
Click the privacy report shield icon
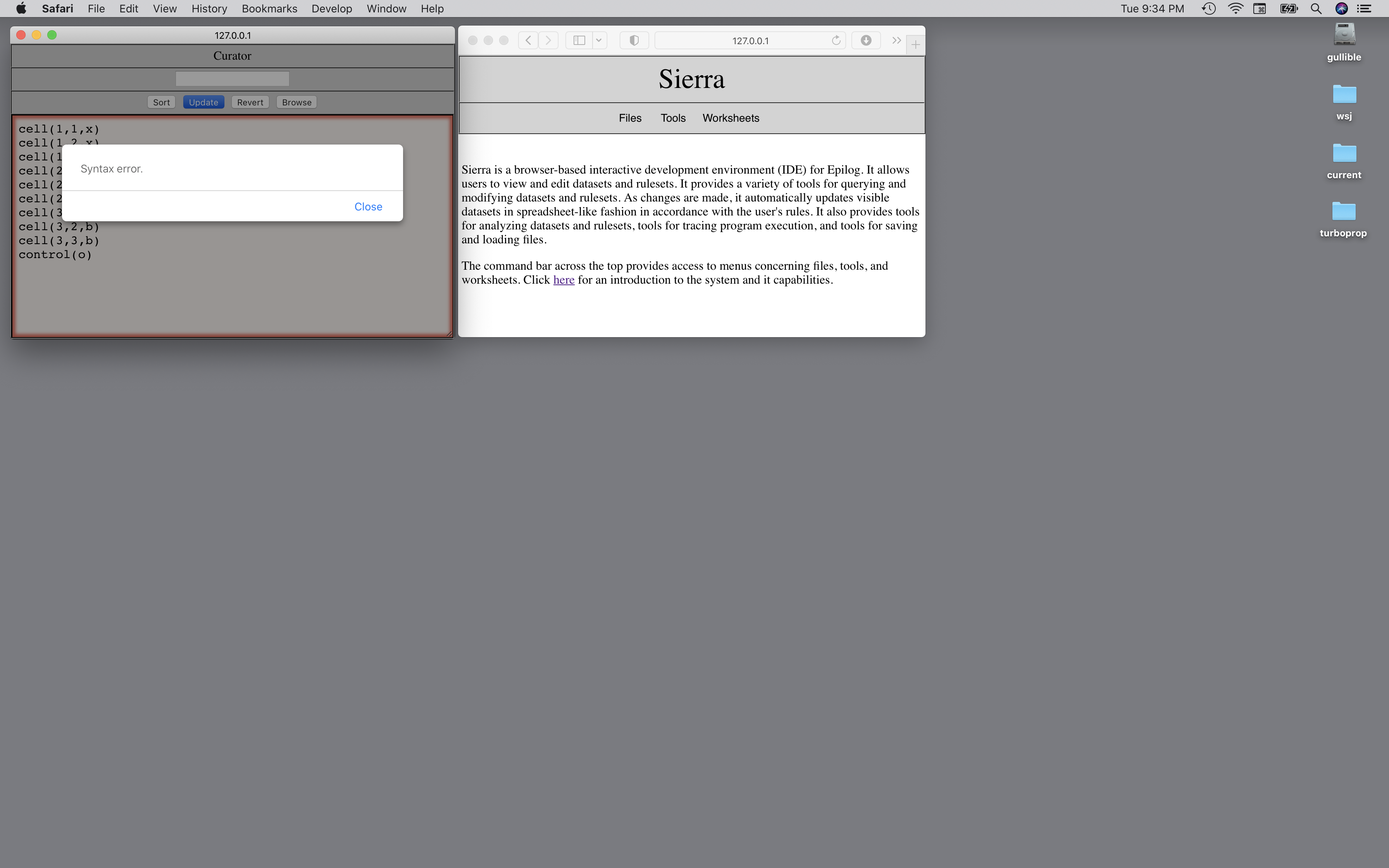tap(634, 40)
